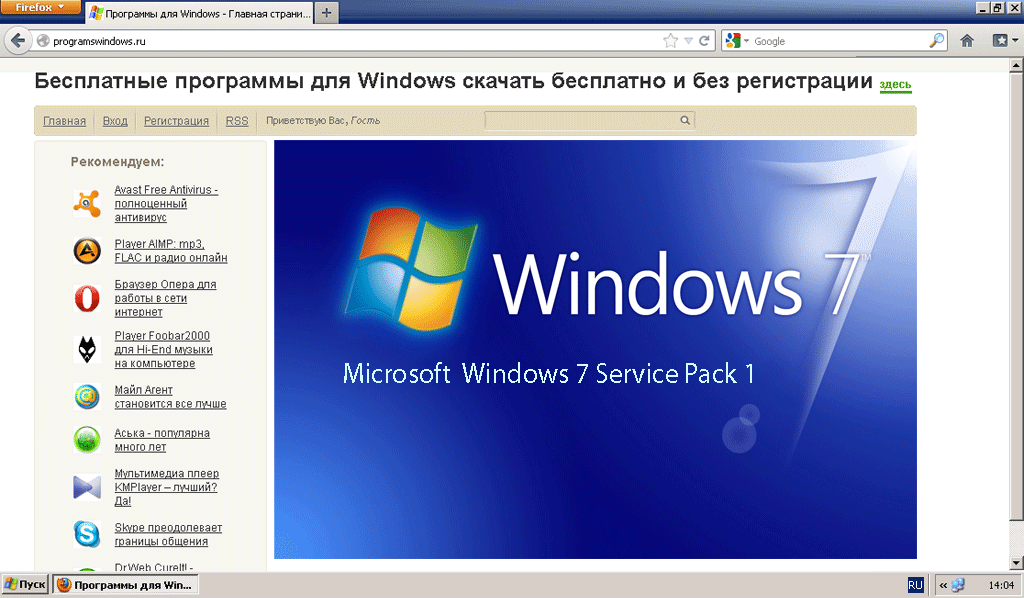
Task: Click the green здесь link
Action: click(x=895, y=84)
